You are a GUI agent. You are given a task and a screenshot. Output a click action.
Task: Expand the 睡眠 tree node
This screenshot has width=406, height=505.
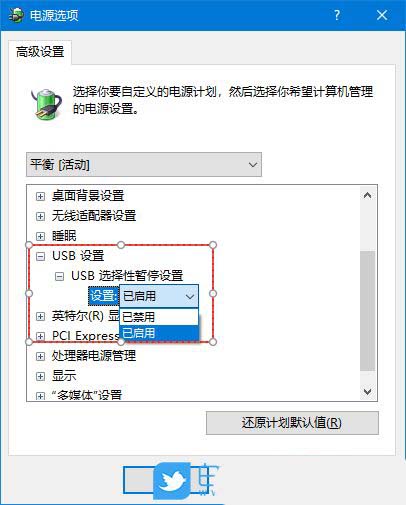pos(40,236)
